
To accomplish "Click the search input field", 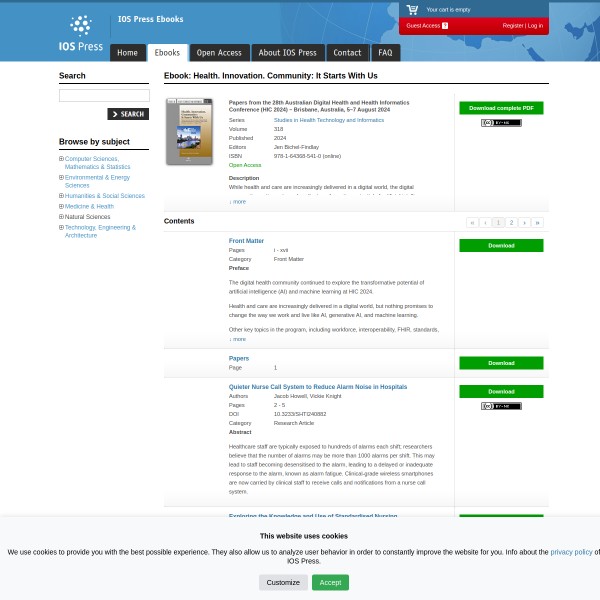I will [x=104, y=96].
